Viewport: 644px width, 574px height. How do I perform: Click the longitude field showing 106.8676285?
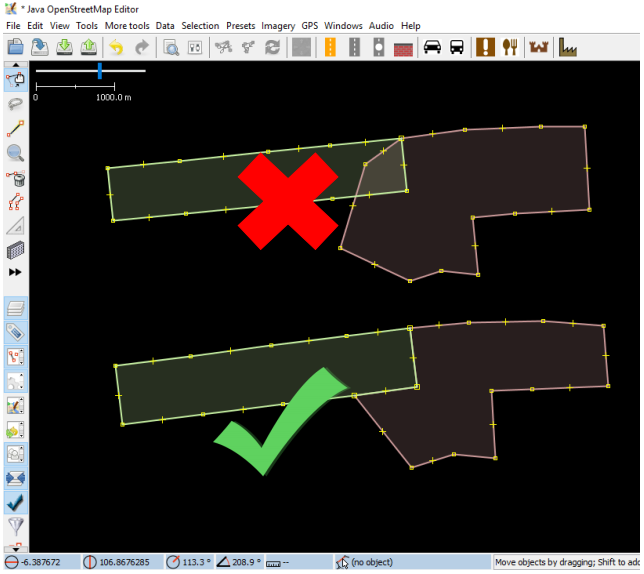click(126, 563)
